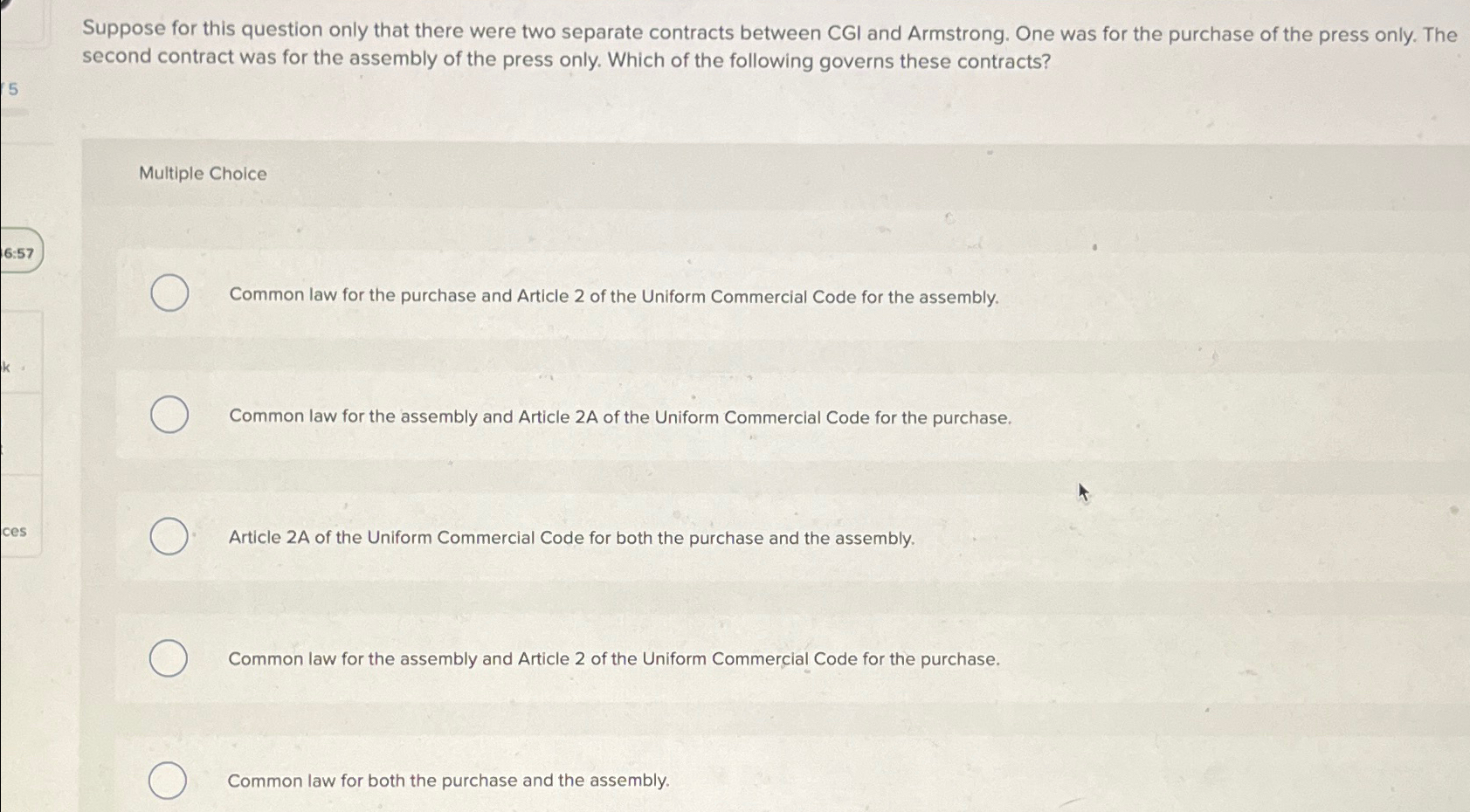Click the fourth answer option's text label
The height and width of the screenshot is (812, 1470).
click(x=613, y=658)
